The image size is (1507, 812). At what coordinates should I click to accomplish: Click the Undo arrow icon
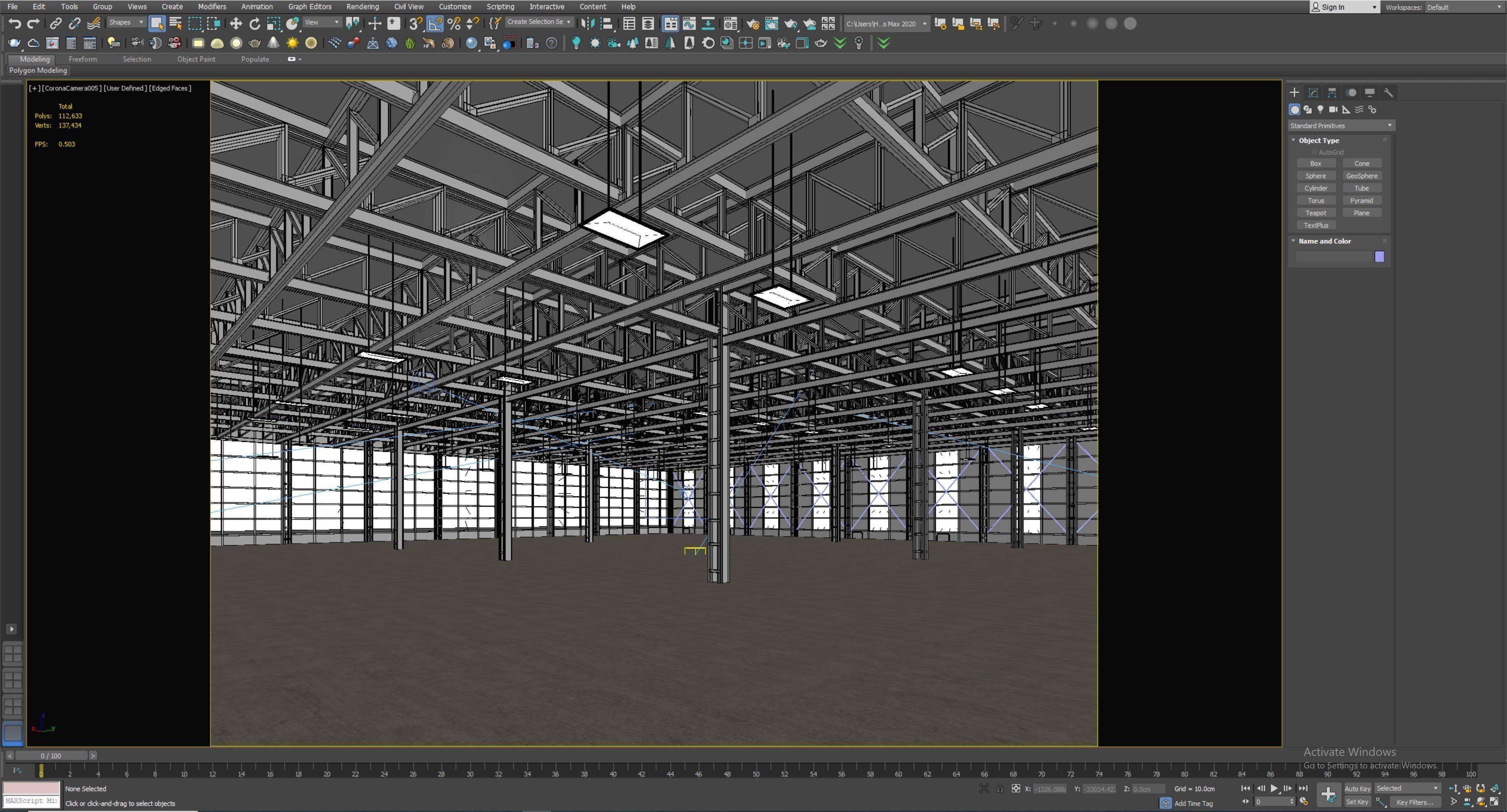15,24
